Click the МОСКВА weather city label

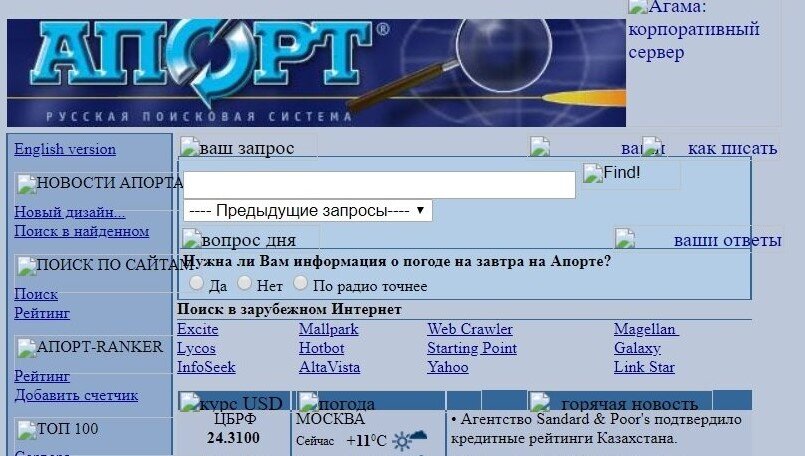coord(330,419)
